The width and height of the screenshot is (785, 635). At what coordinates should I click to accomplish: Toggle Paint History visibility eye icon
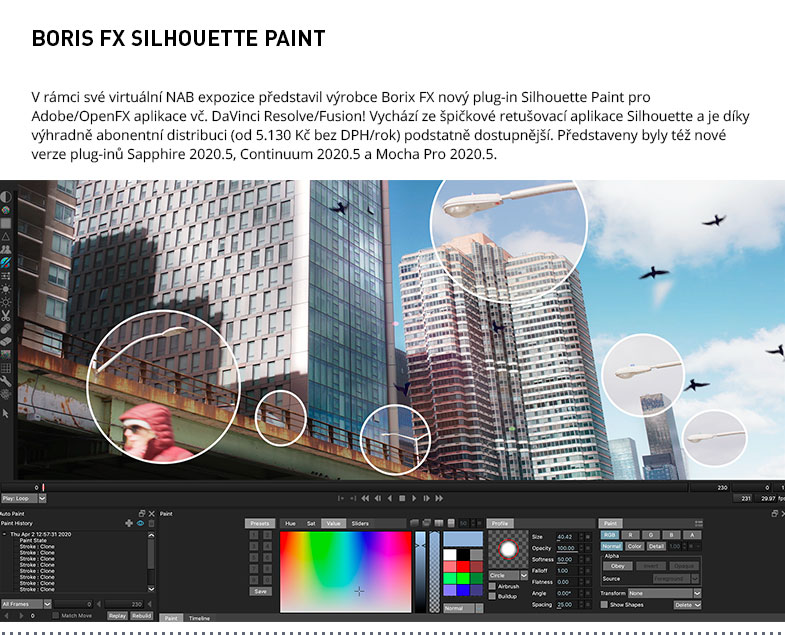tap(140, 523)
